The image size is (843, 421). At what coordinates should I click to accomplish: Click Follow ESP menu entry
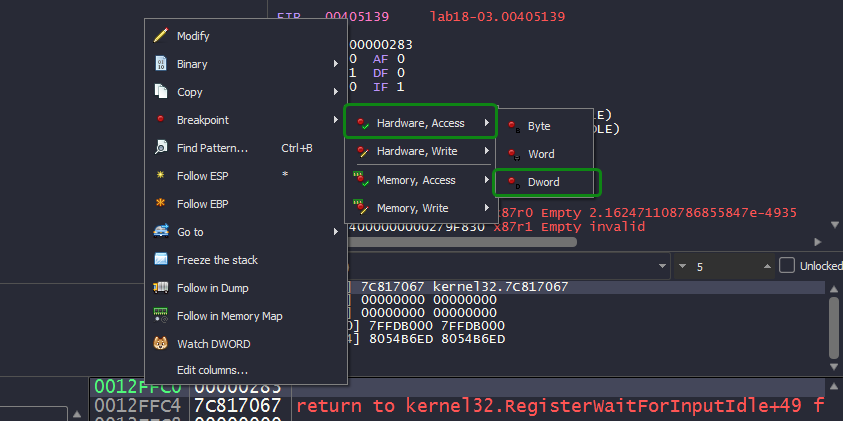click(x=208, y=176)
